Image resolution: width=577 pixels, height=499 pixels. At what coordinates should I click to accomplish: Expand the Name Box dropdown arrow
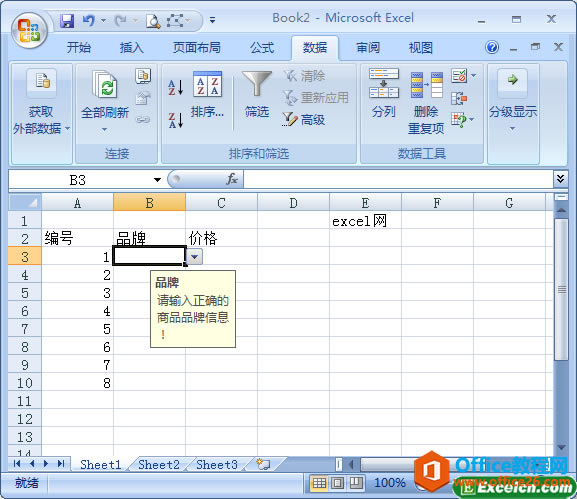click(x=157, y=180)
